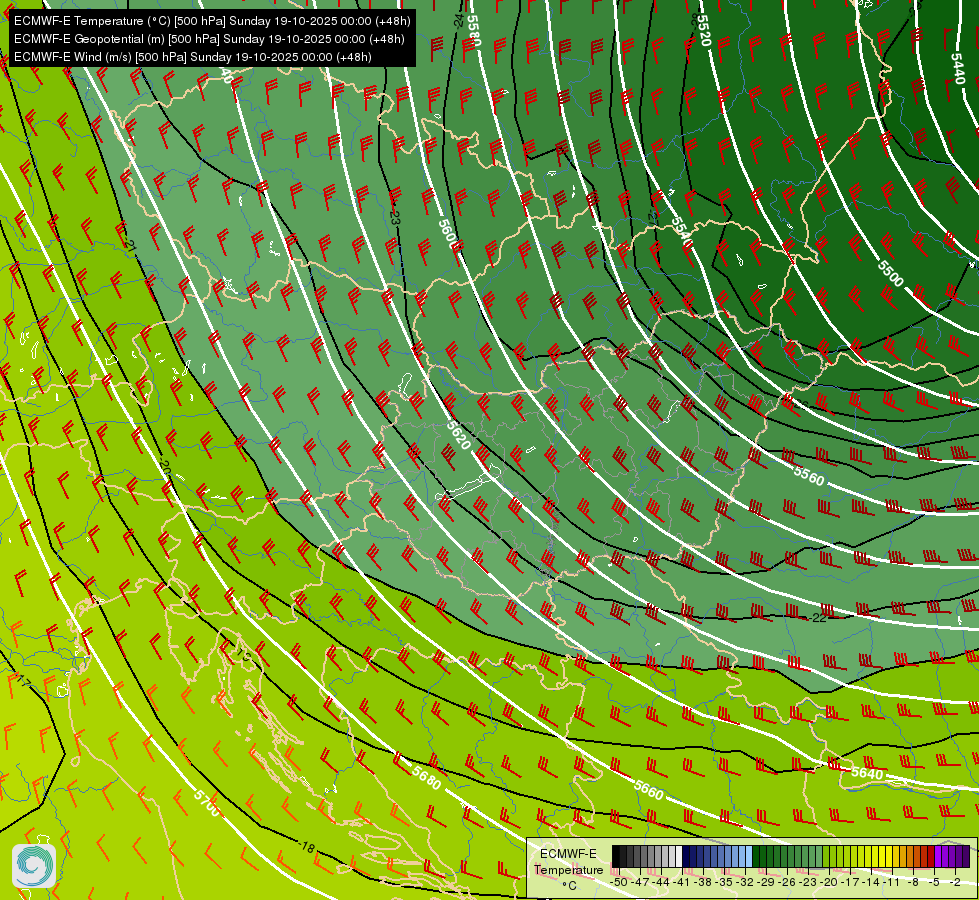Click the -41 value in the temperature legend
The image size is (979, 900).
tap(682, 882)
